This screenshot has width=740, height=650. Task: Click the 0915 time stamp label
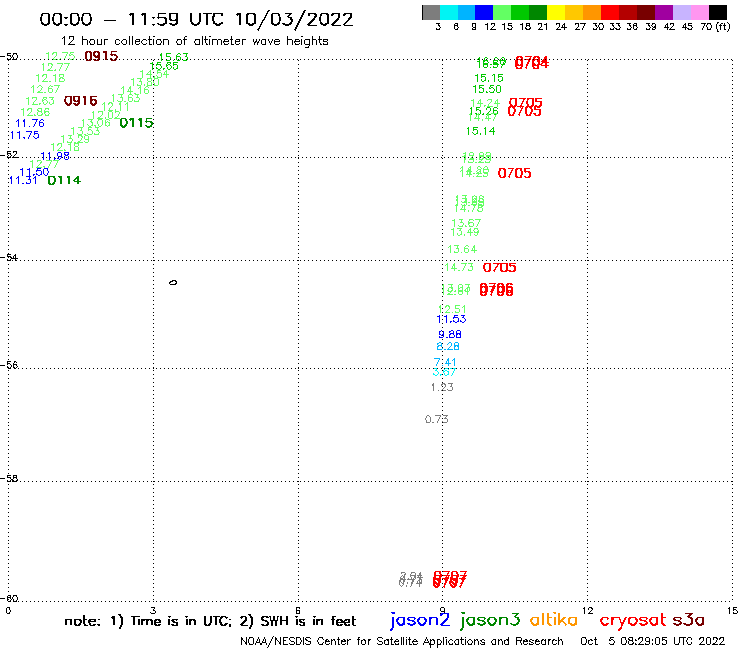click(101, 56)
